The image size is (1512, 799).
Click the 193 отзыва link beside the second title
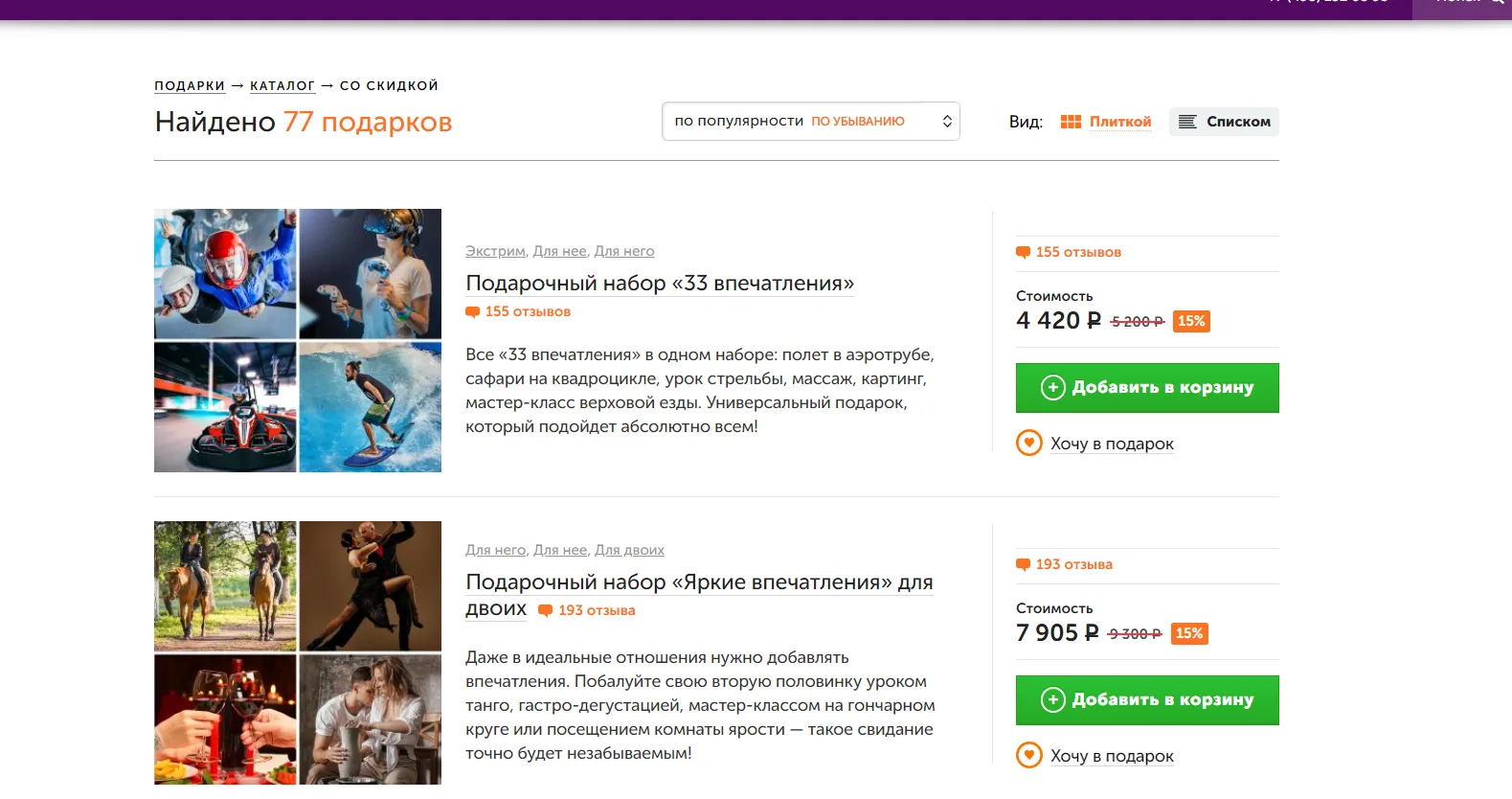(x=587, y=610)
